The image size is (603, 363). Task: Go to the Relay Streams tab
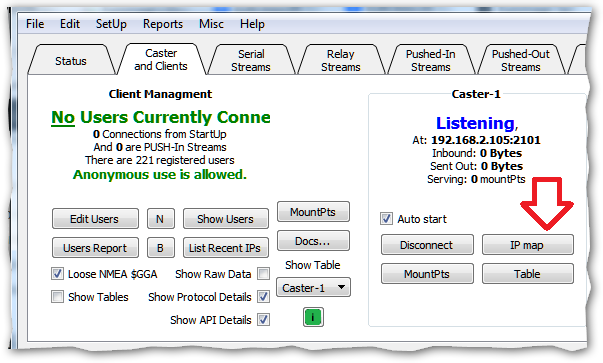tap(341, 60)
